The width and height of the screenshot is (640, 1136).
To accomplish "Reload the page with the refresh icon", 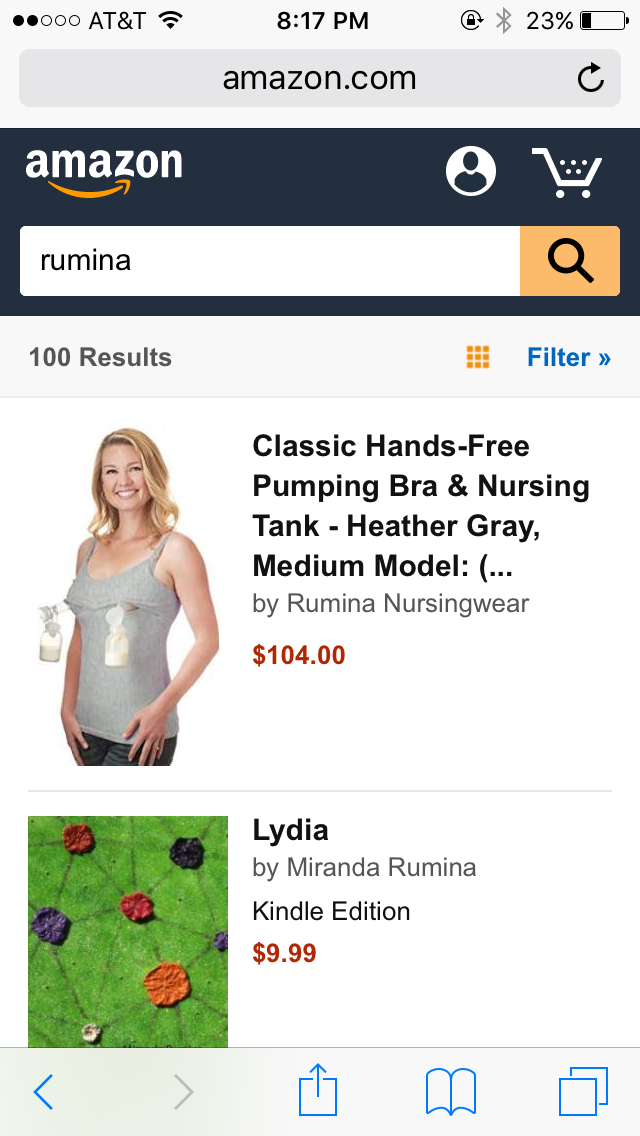I will [591, 78].
